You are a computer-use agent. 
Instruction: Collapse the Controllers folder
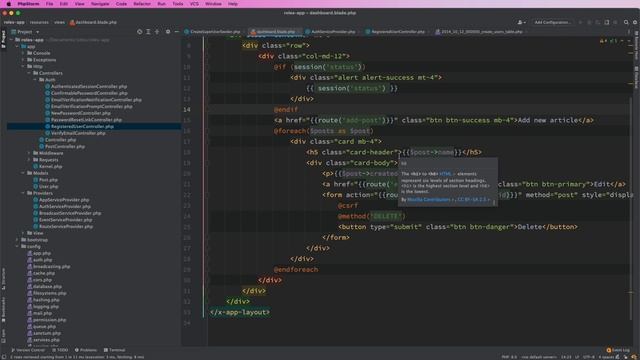pos(29,73)
